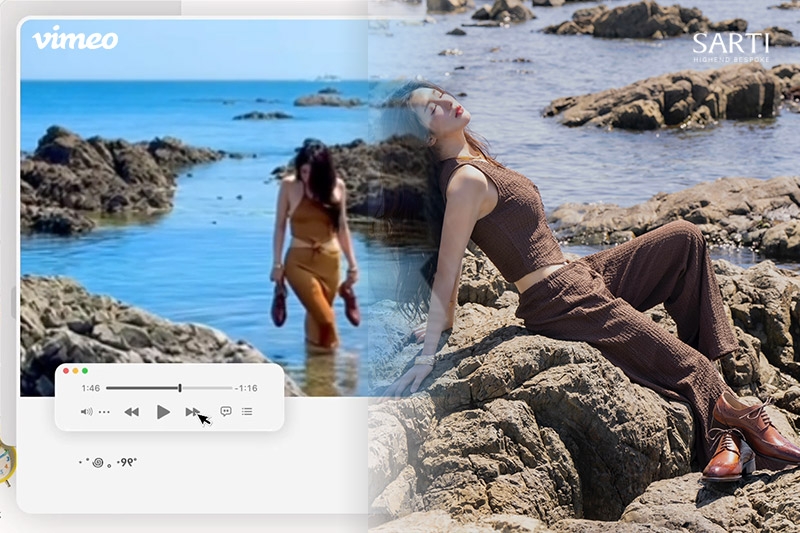Mute audio with the speaker icon
This screenshot has width=800, height=533.
[x=86, y=412]
